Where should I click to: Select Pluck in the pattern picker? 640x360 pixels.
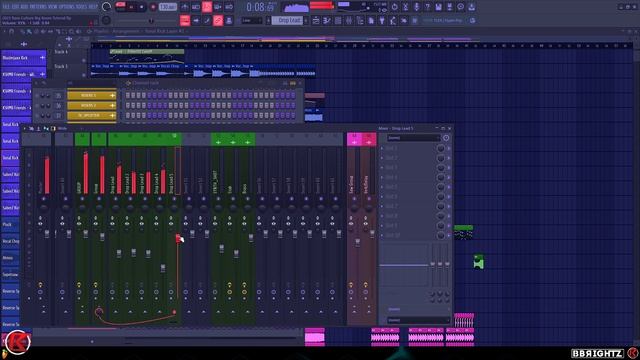point(10,224)
